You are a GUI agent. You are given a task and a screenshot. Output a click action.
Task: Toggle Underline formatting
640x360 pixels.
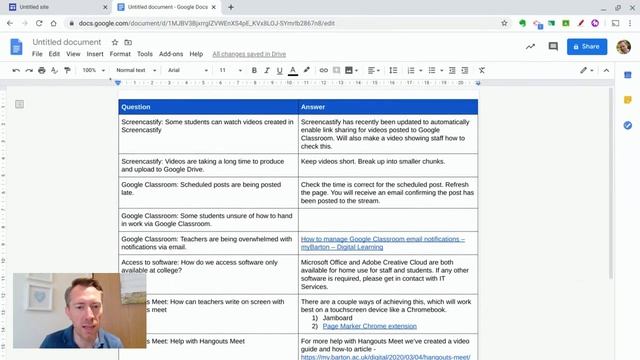coord(280,71)
